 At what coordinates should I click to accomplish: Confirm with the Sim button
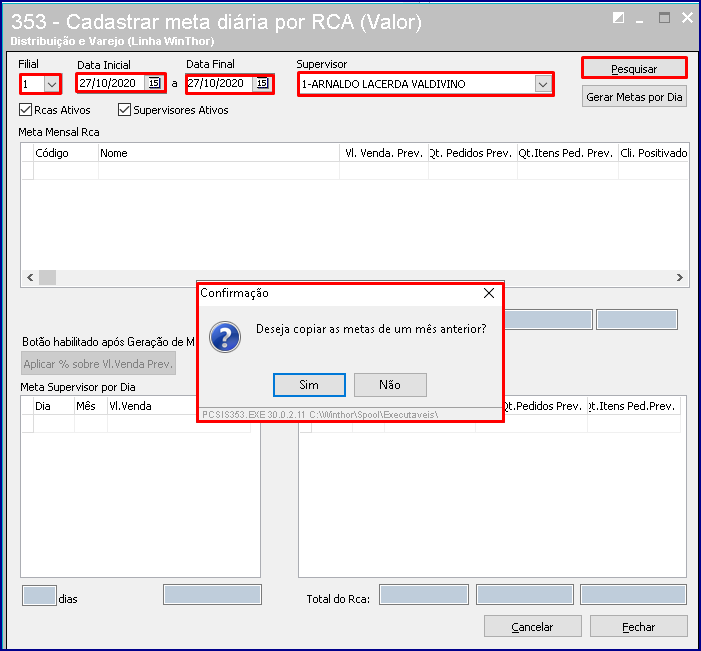tap(309, 385)
